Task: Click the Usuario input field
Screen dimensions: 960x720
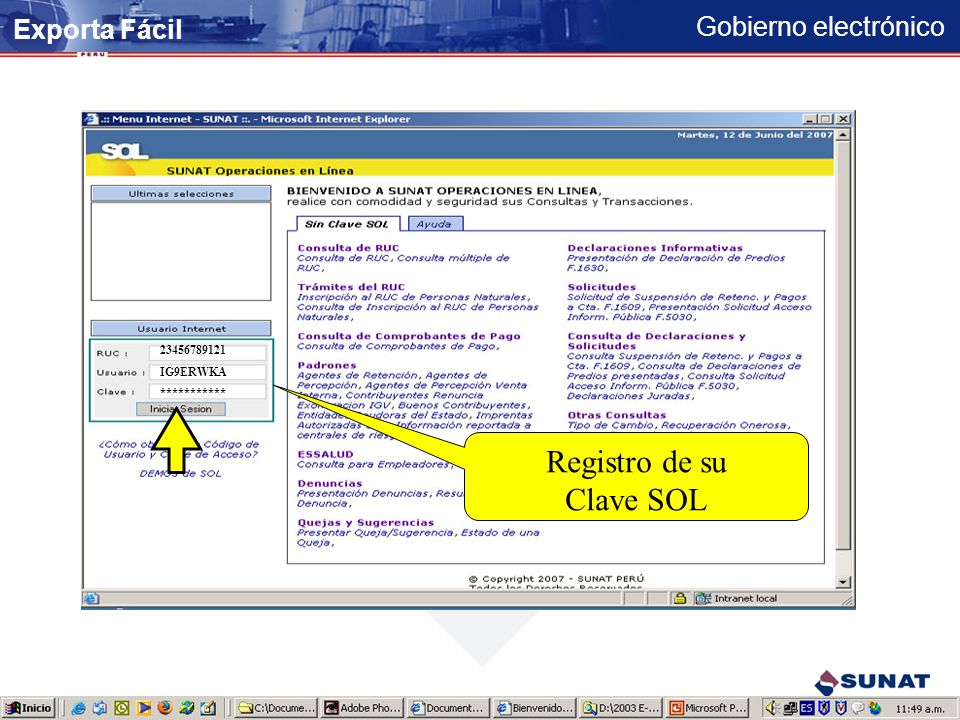Action: [208, 372]
